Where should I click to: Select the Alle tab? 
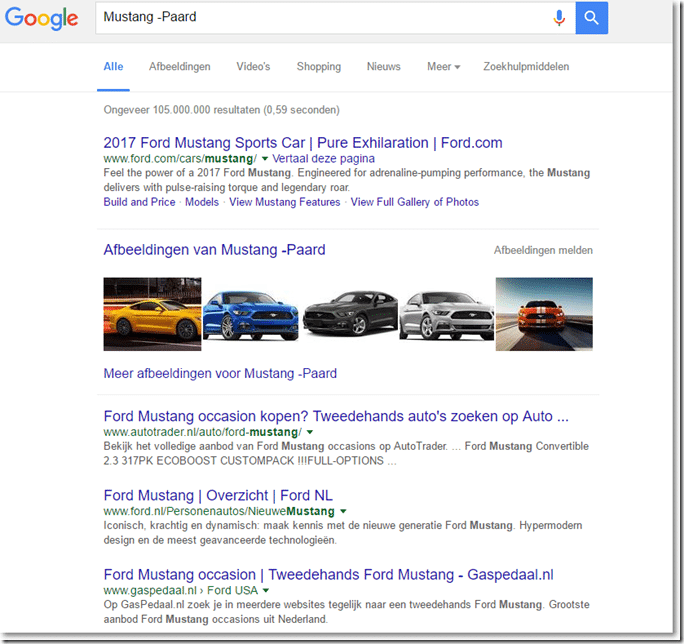tap(113, 67)
